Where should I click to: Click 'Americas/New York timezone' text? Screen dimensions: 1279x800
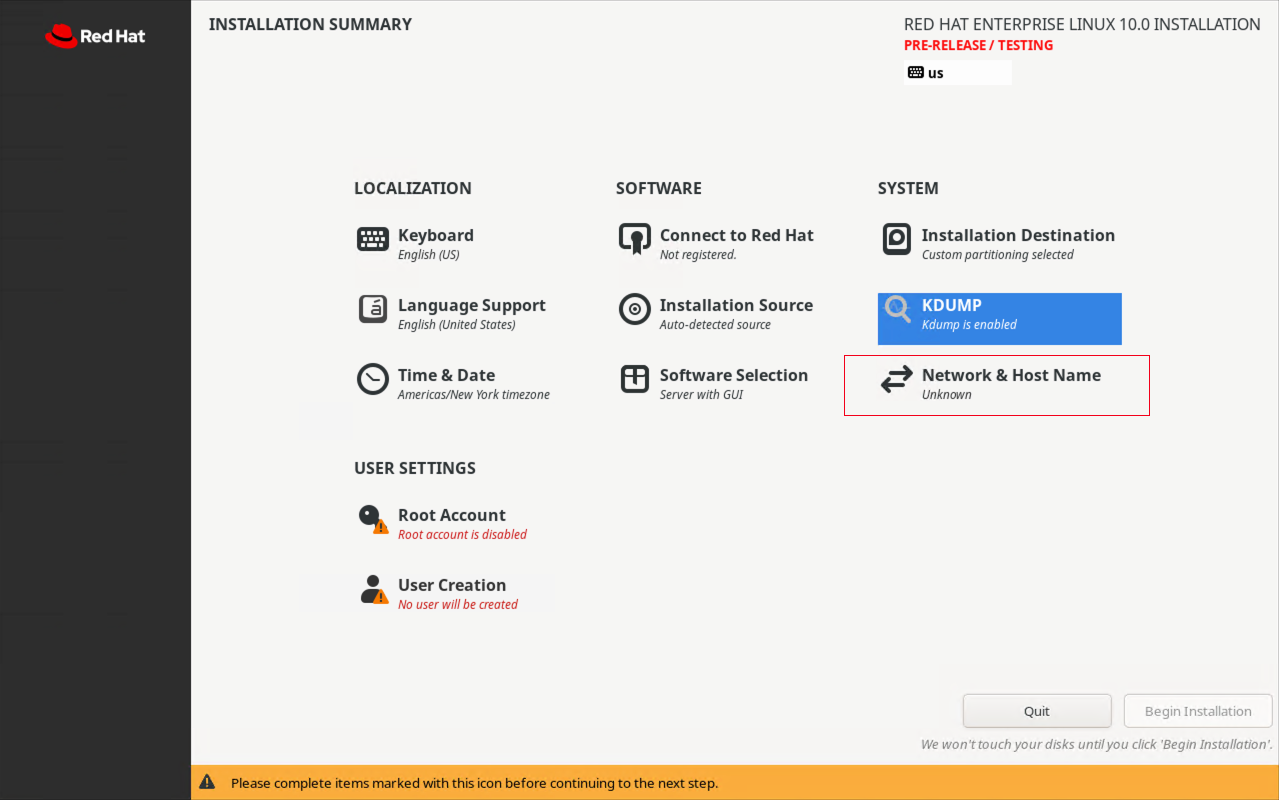(474, 395)
